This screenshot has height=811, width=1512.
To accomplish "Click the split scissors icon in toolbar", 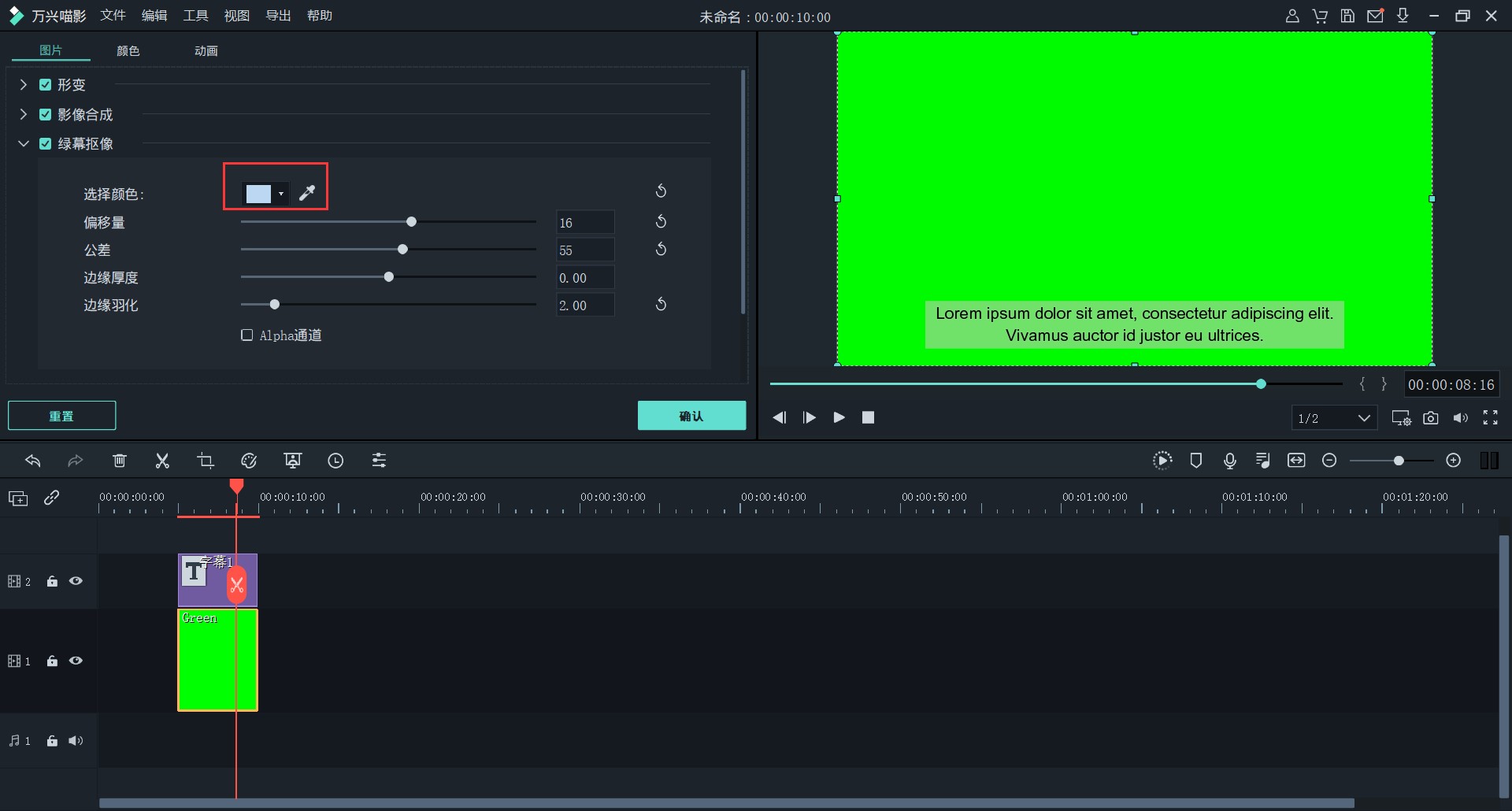I will 162,461.
